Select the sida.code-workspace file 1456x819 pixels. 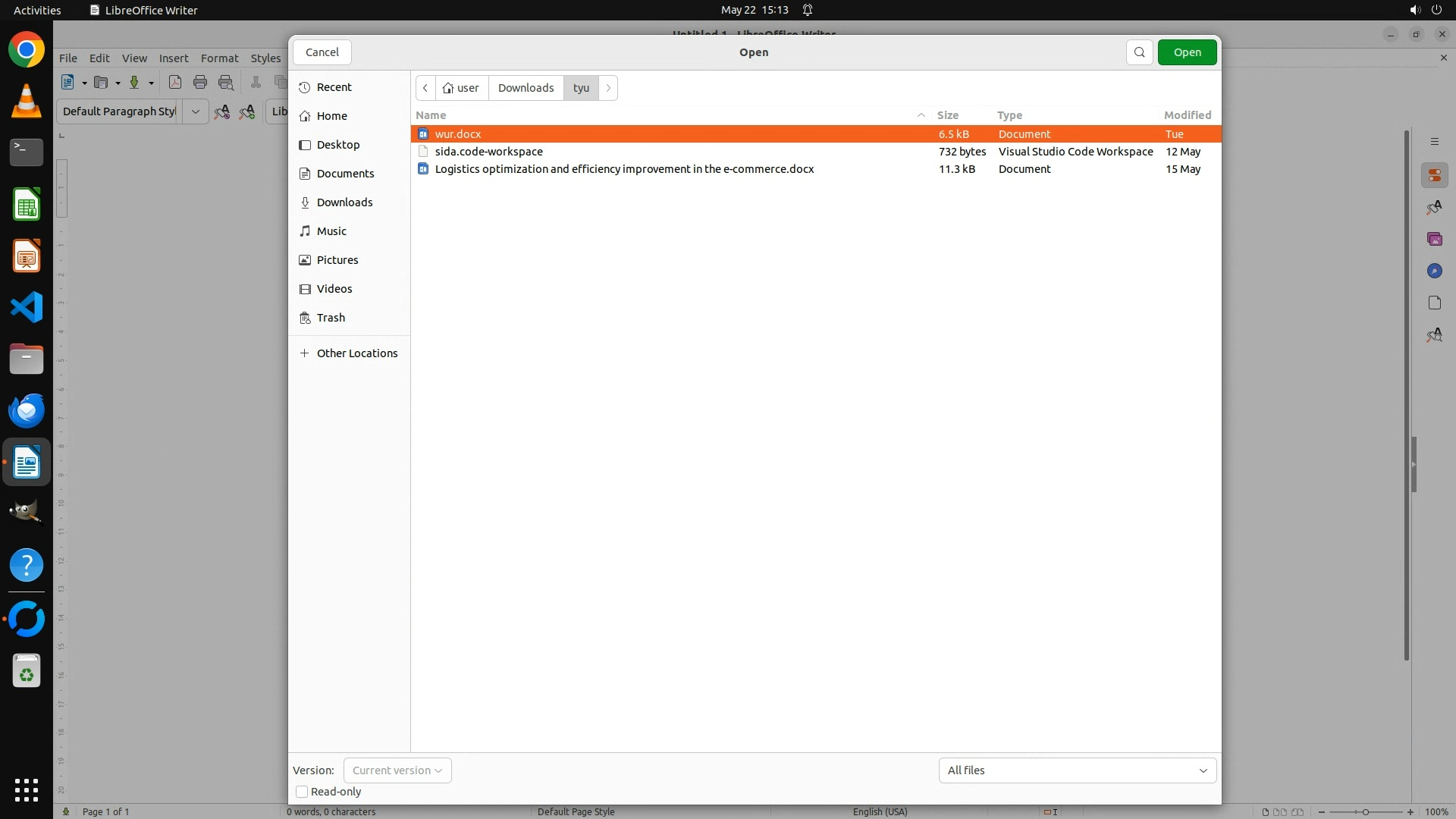489,152
